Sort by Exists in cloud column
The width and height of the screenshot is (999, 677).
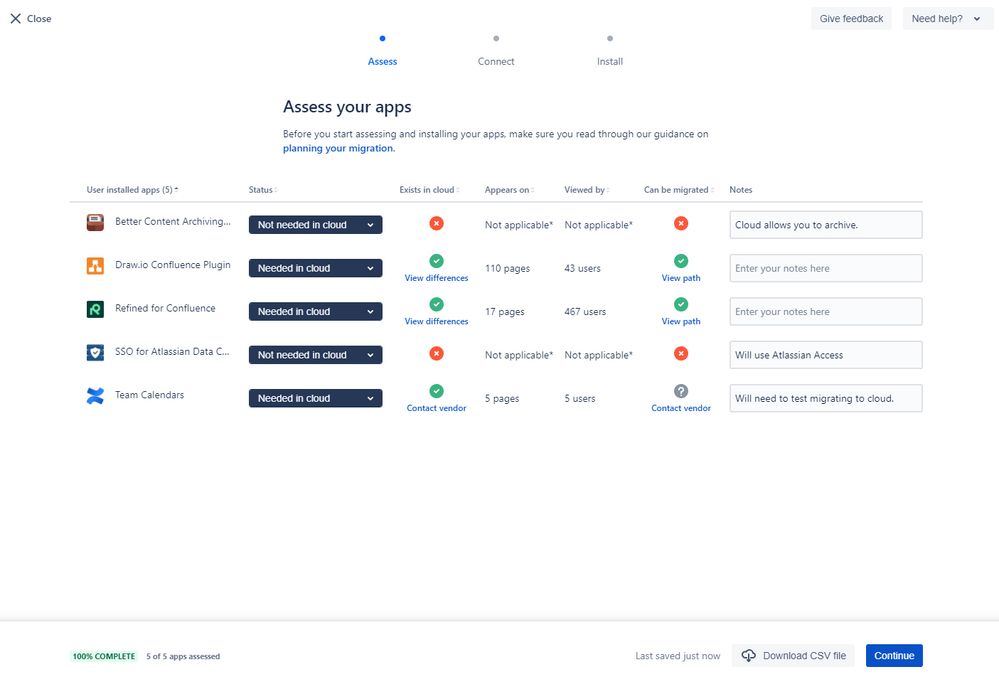[429, 190]
